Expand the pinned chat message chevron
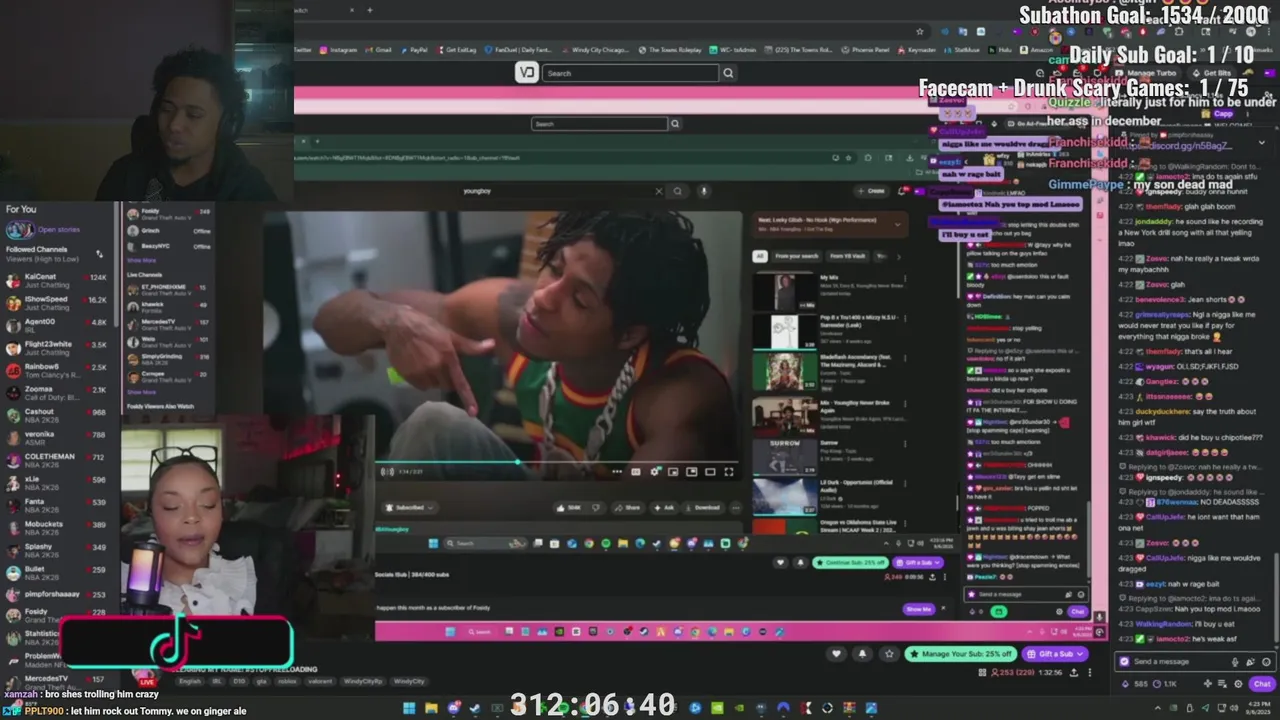 pyautogui.click(x=1261, y=143)
